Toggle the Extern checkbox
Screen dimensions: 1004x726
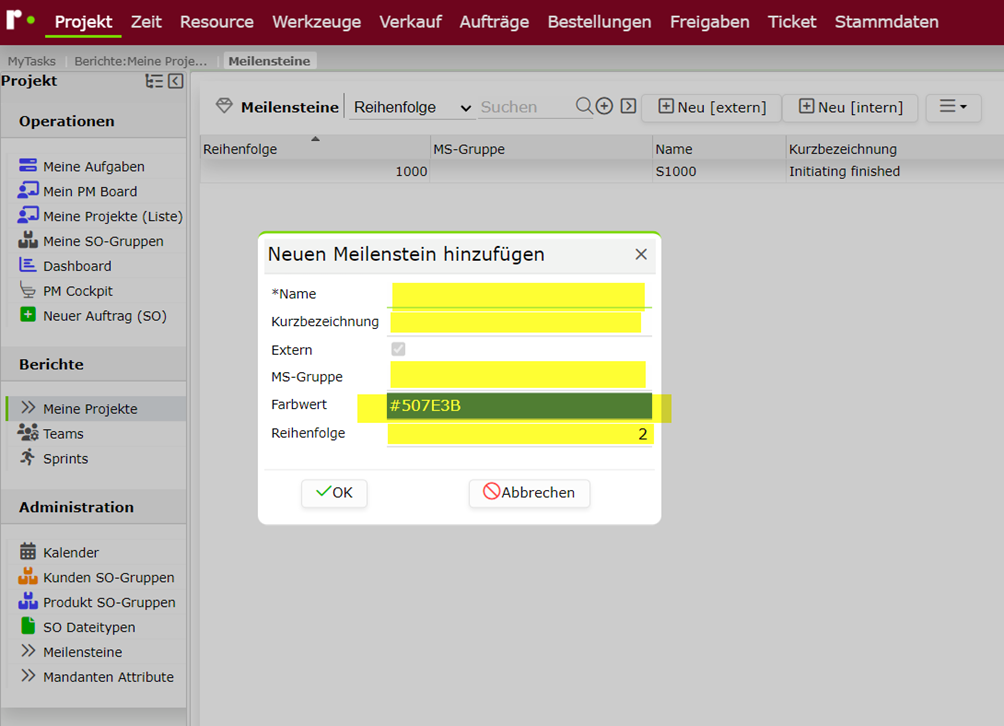[x=398, y=349]
